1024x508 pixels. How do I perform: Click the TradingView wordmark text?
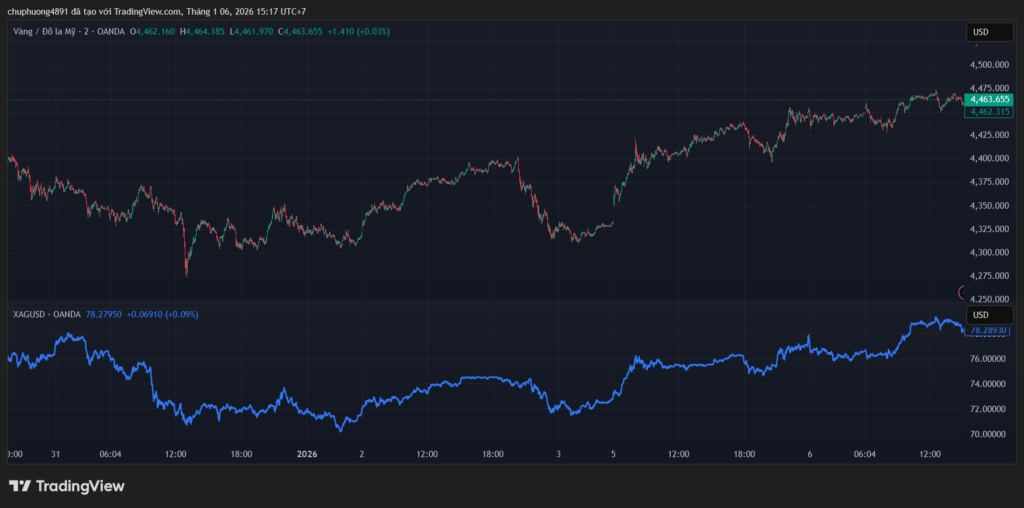point(80,486)
